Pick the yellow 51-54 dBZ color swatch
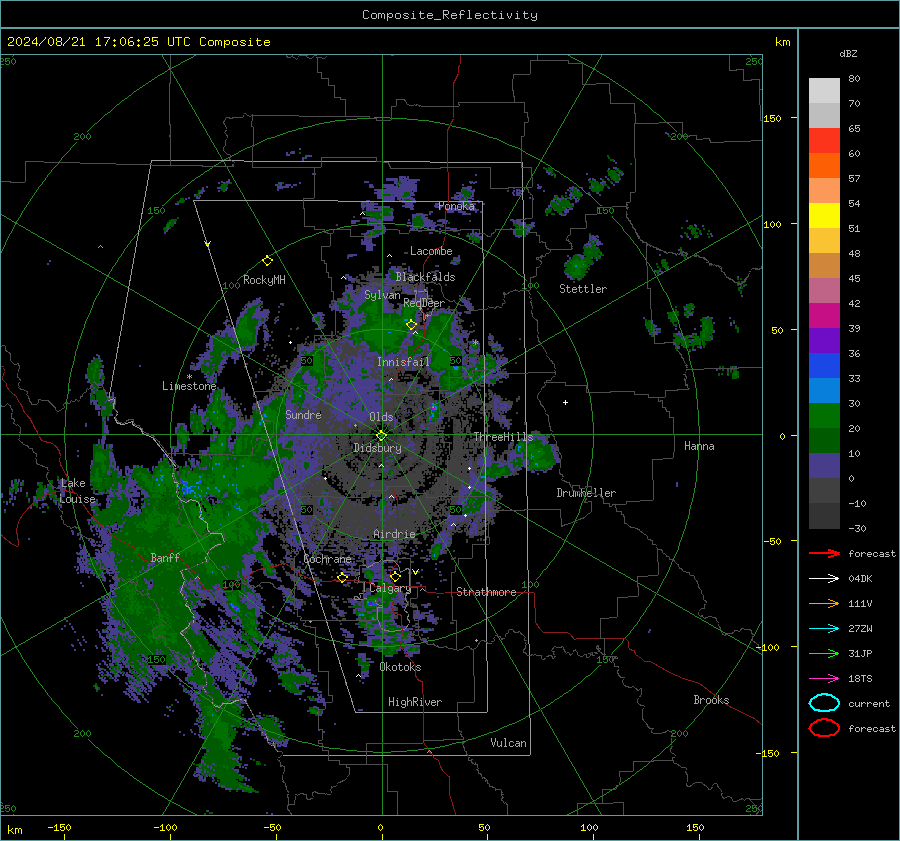900x841 pixels. (824, 216)
